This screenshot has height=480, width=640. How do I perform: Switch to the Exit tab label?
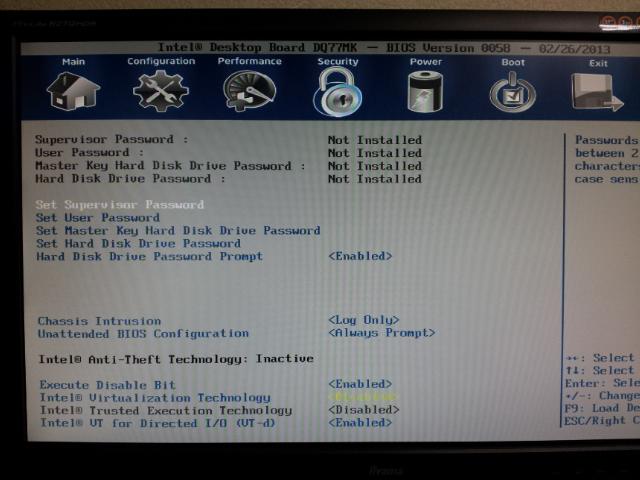[x=598, y=63]
